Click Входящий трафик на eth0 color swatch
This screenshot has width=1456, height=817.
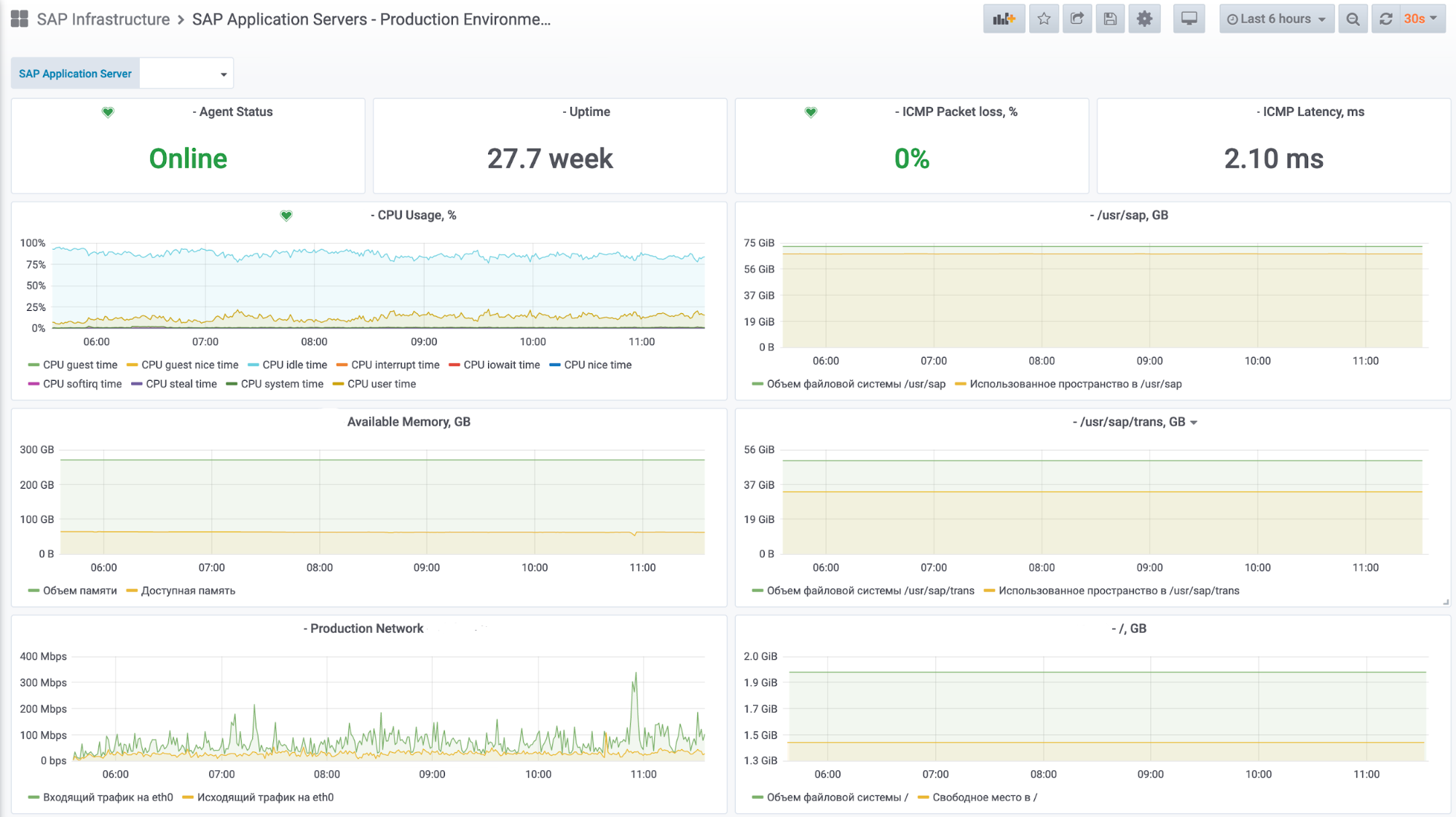pyautogui.click(x=34, y=797)
